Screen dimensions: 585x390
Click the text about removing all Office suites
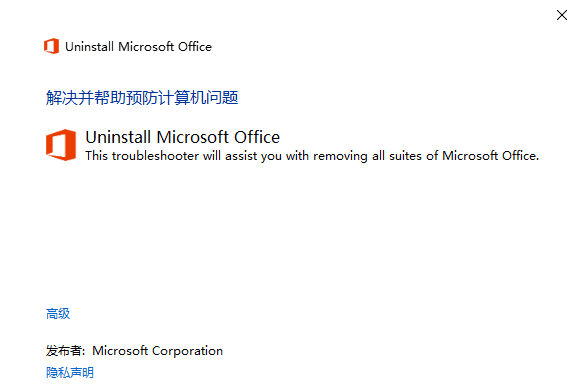(x=312, y=156)
